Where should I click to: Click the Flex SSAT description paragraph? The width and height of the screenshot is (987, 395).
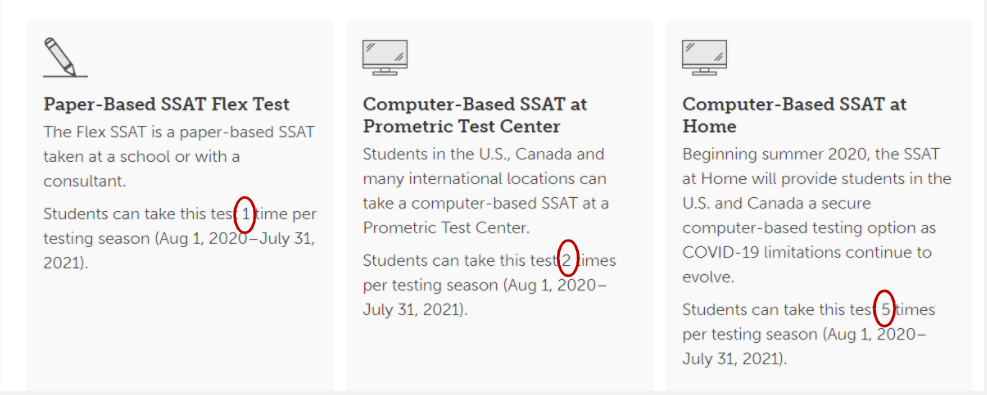tap(179, 157)
